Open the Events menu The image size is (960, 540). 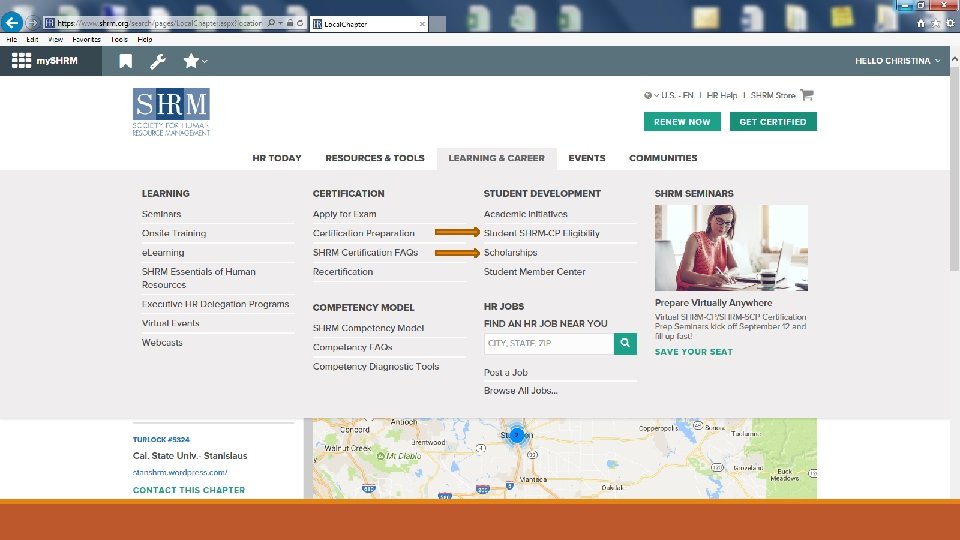[587, 158]
